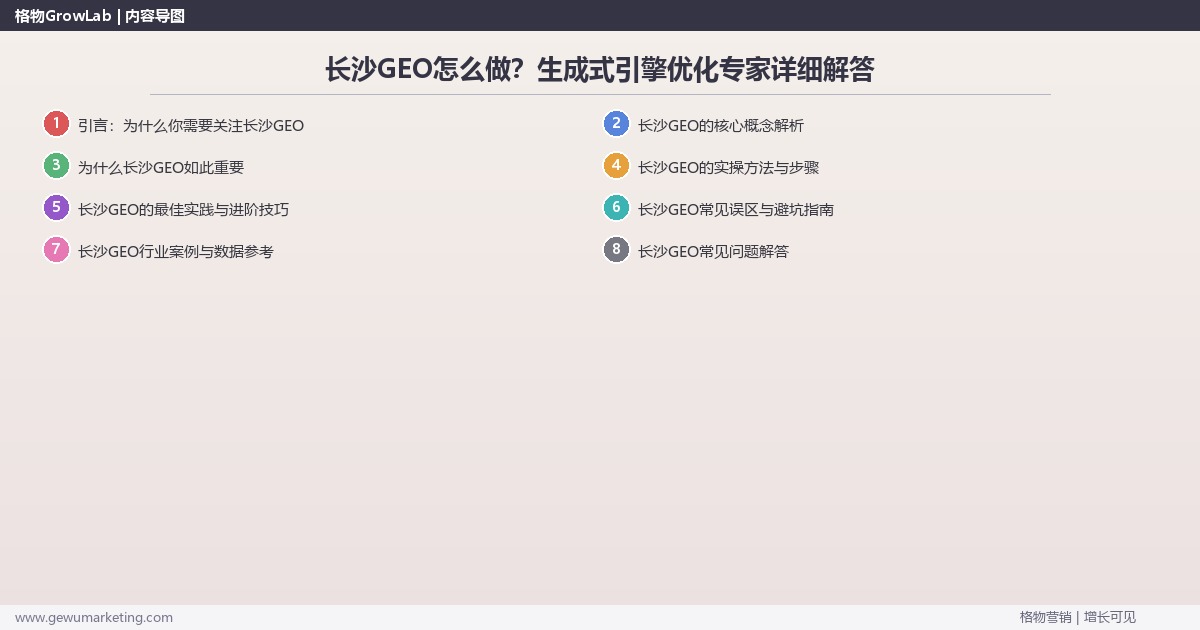
Task: Click the teal number 6 badge
Action: point(616,208)
